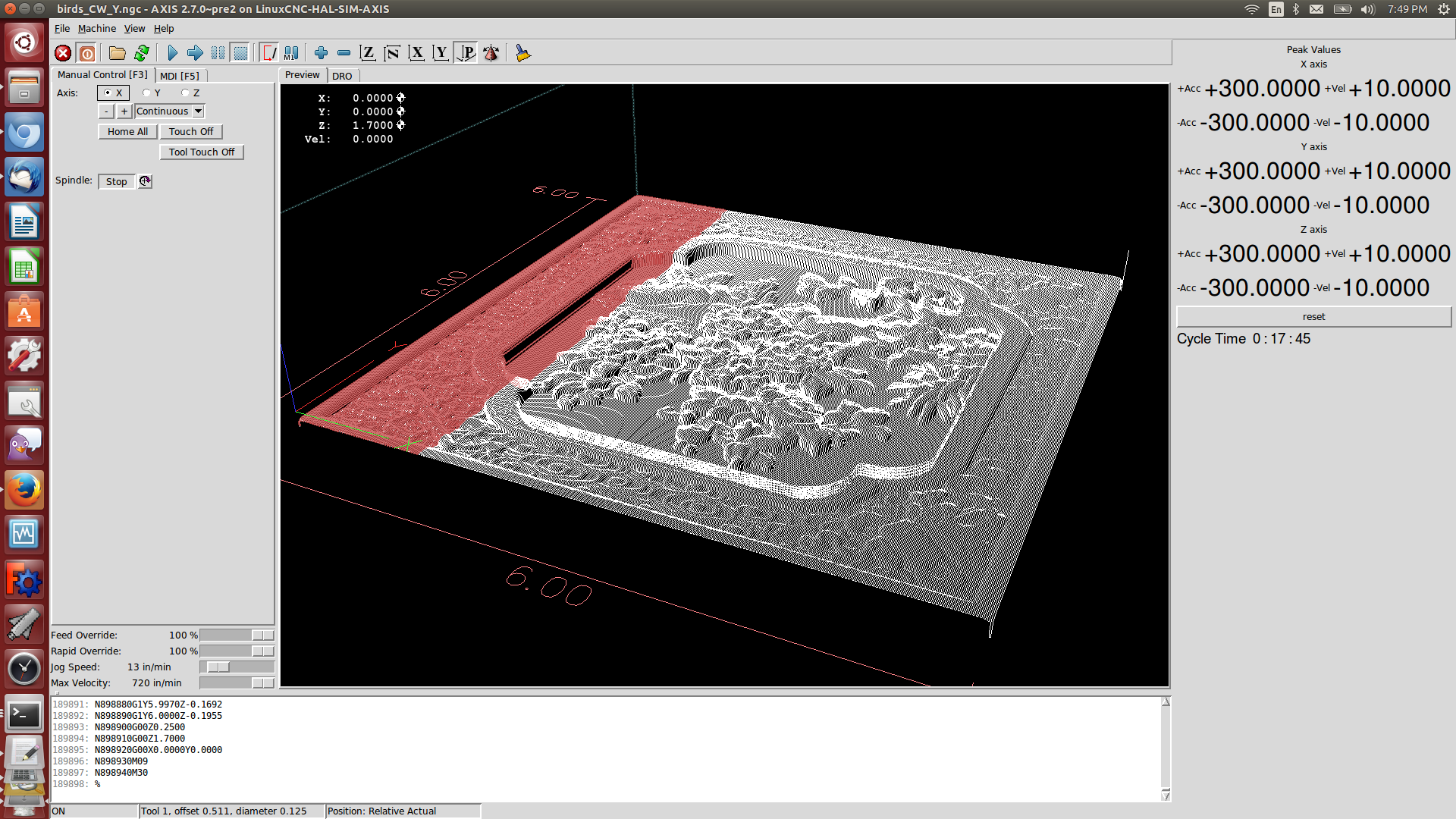This screenshot has height=819, width=1456.
Task: Switch to perspective P view
Action: [466, 53]
